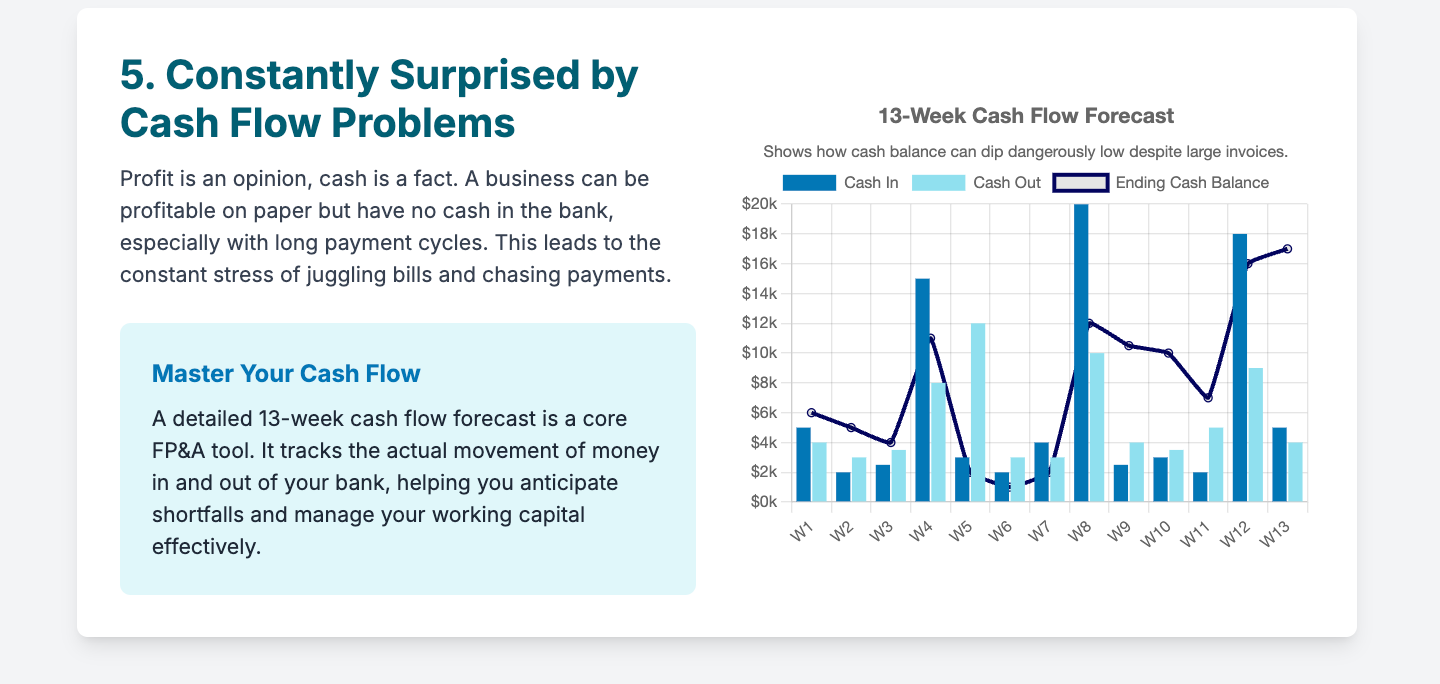Toggle the Cash Out legend item

click(976, 183)
